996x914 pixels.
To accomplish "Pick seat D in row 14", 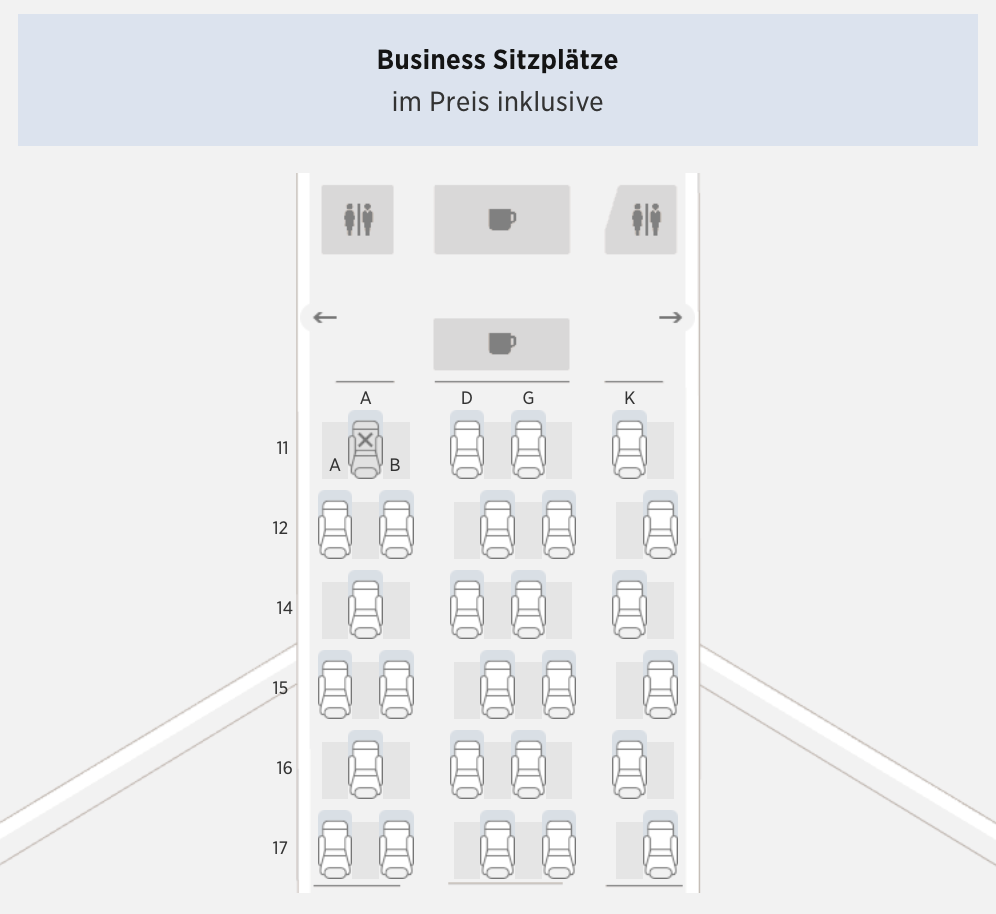I will pyautogui.click(x=467, y=607).
